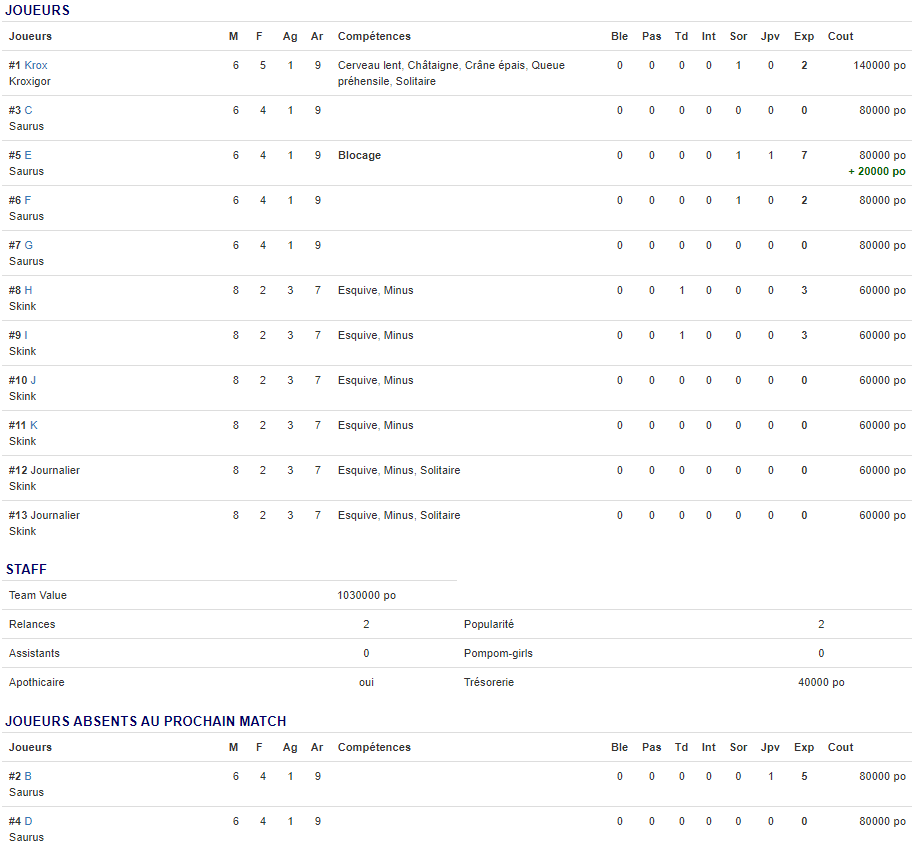
Task: Open player K link on row #11
Action: (x=34, y=425)
